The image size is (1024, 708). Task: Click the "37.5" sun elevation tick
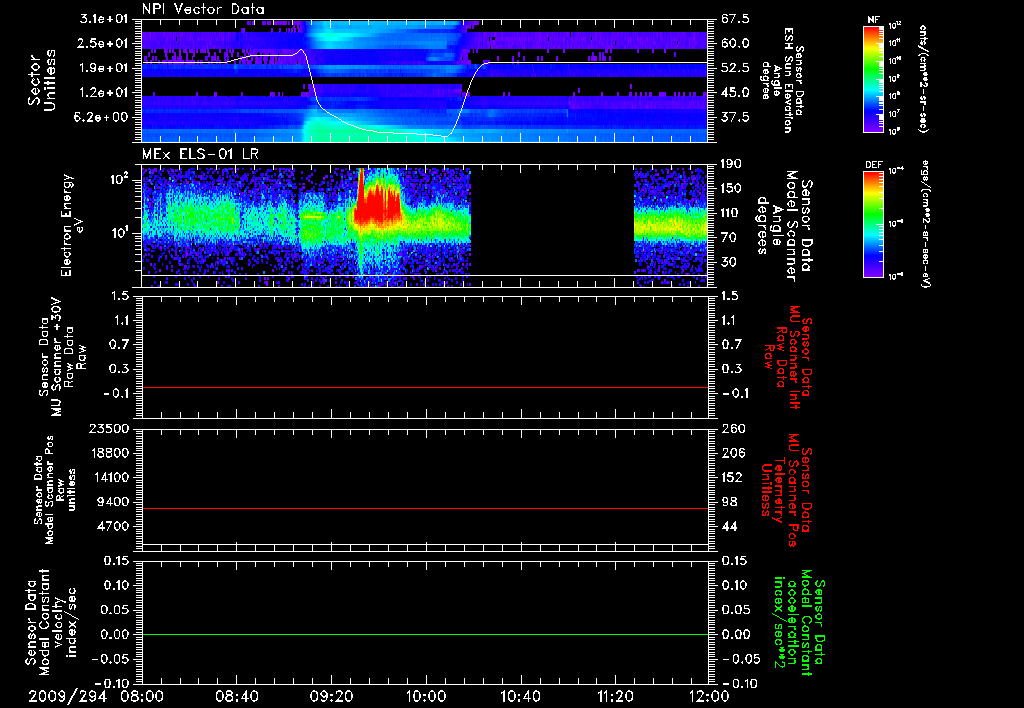[735, 117]
